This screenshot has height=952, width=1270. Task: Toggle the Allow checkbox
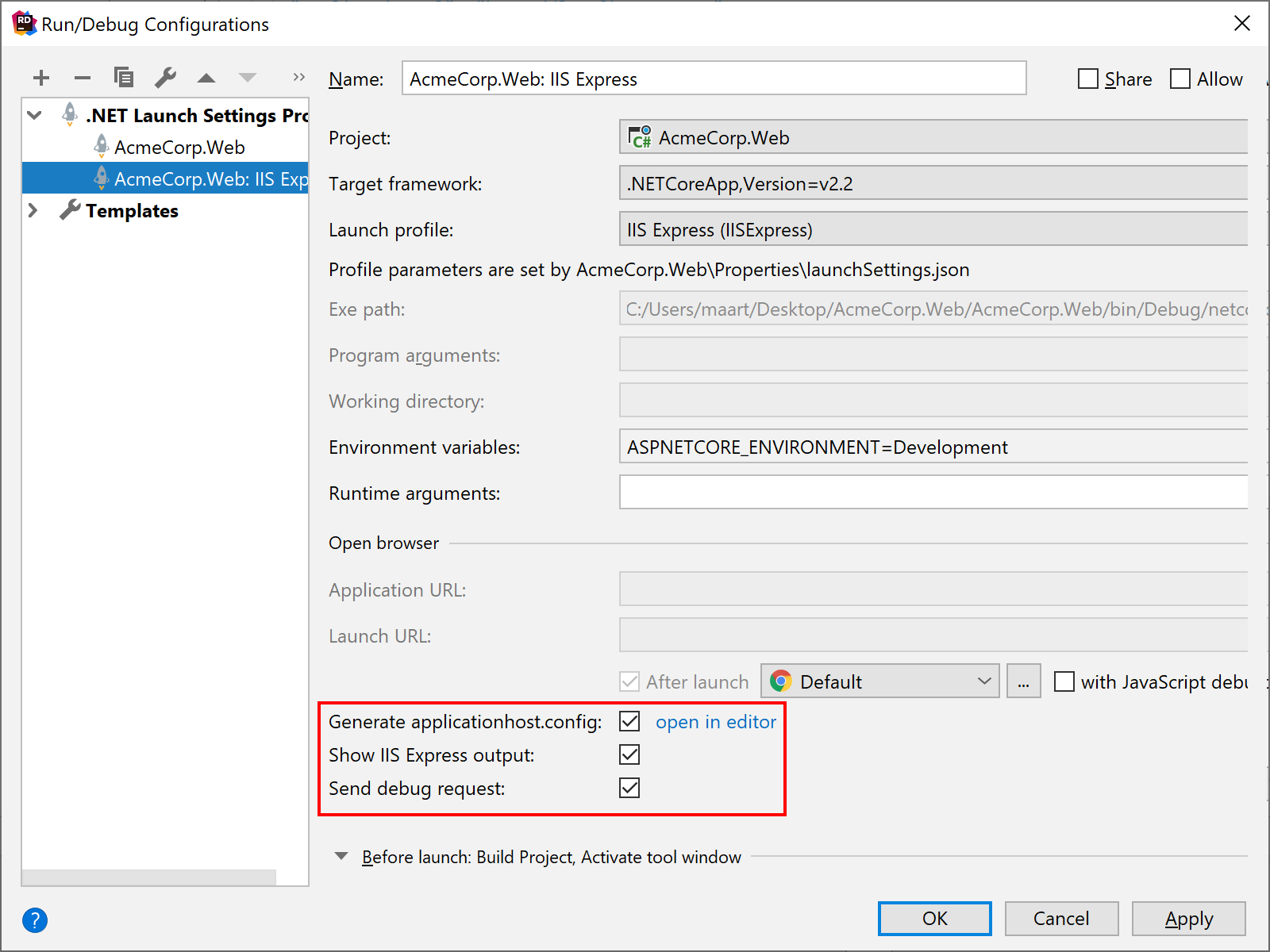pos(1180,79)
